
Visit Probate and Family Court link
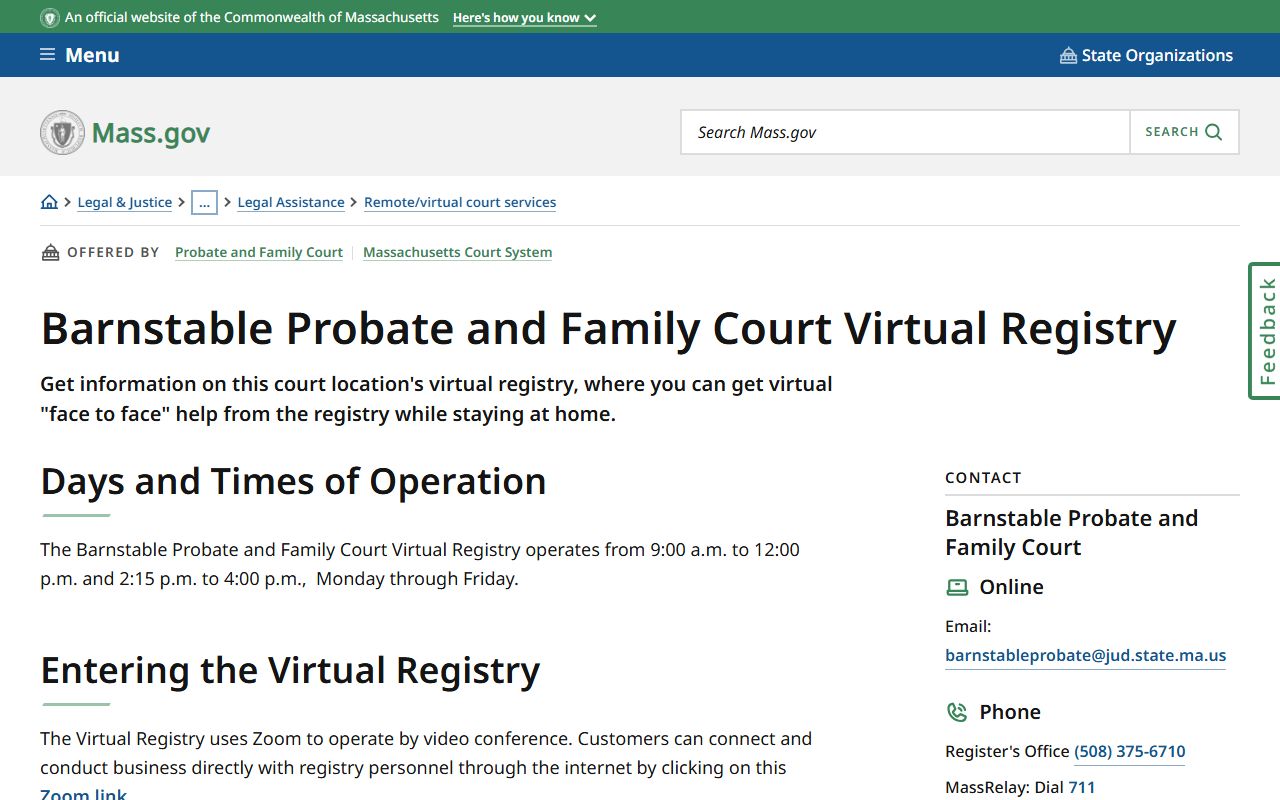(259, 252)
